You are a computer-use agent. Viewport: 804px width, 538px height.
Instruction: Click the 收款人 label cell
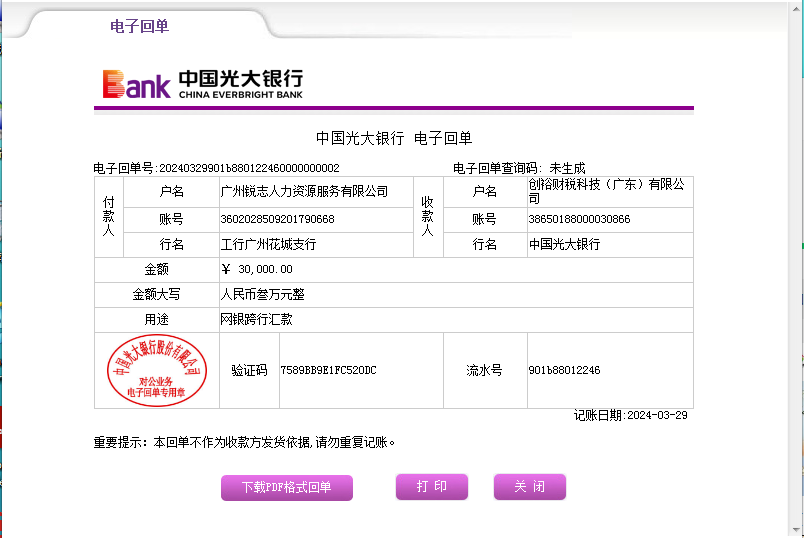pyautogui.click(x=428, y=217)
